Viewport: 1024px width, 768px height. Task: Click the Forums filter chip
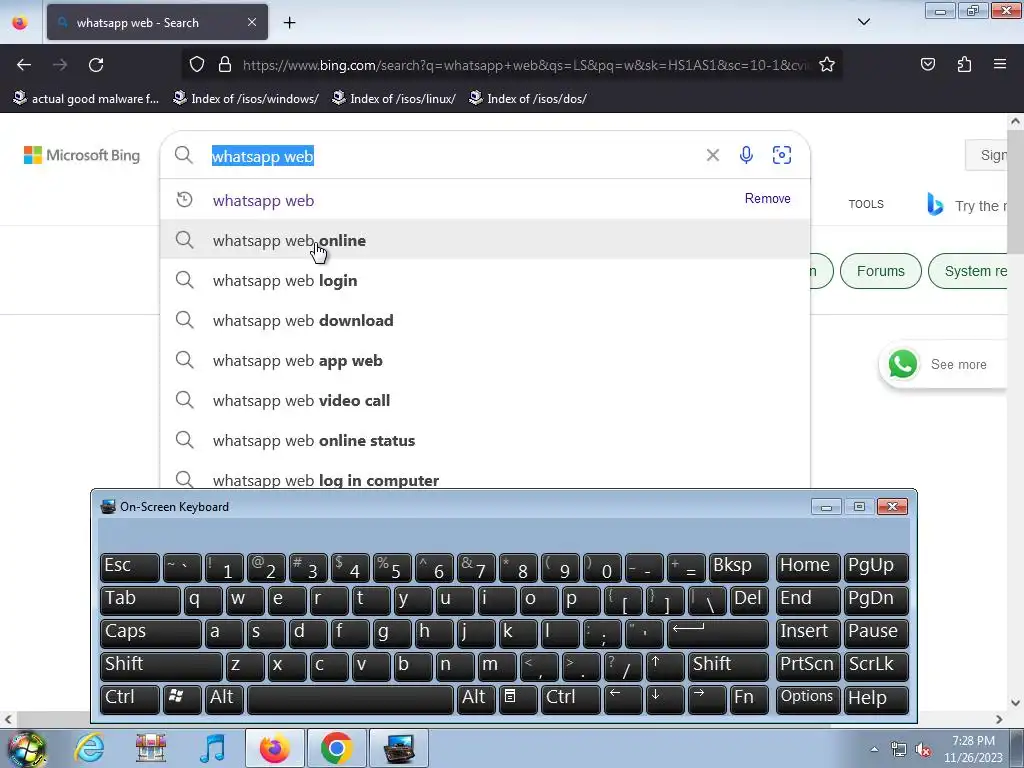[880, 271]
